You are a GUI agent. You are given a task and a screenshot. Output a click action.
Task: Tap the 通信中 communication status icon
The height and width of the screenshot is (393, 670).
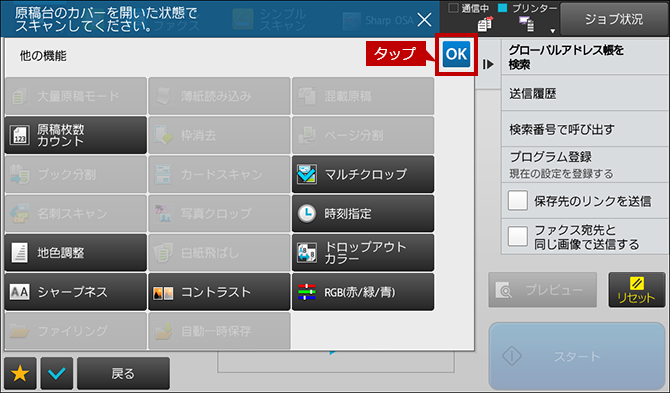pyautogui.click(x=485, y=24)
